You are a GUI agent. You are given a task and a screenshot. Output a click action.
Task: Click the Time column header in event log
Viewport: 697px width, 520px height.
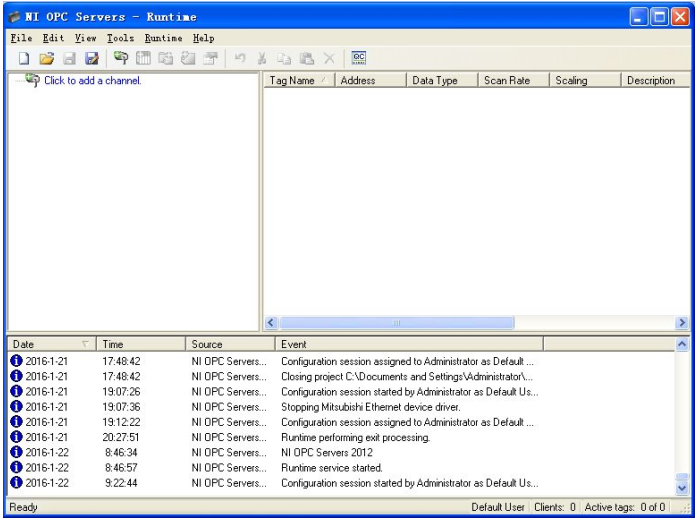pos(141,344)
